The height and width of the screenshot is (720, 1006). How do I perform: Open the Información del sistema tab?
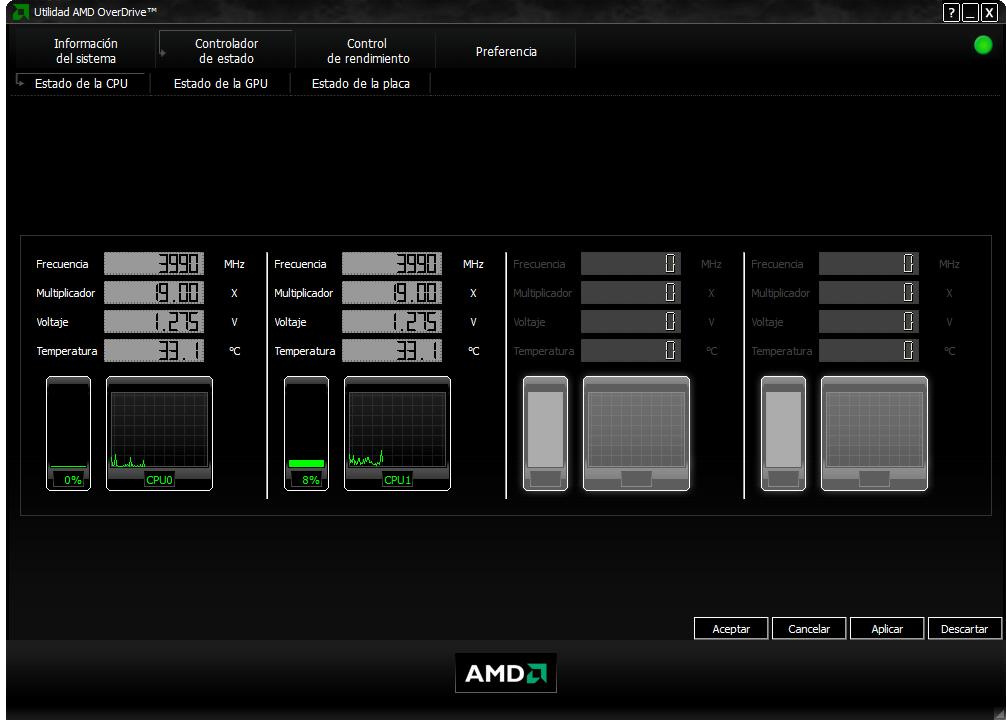point(86,51)
